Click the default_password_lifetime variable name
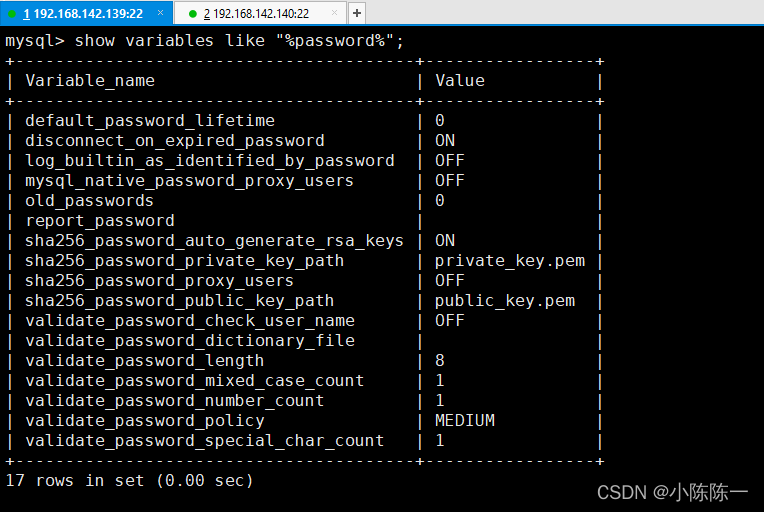Screen dimensions: 764x512 point(150,120)
